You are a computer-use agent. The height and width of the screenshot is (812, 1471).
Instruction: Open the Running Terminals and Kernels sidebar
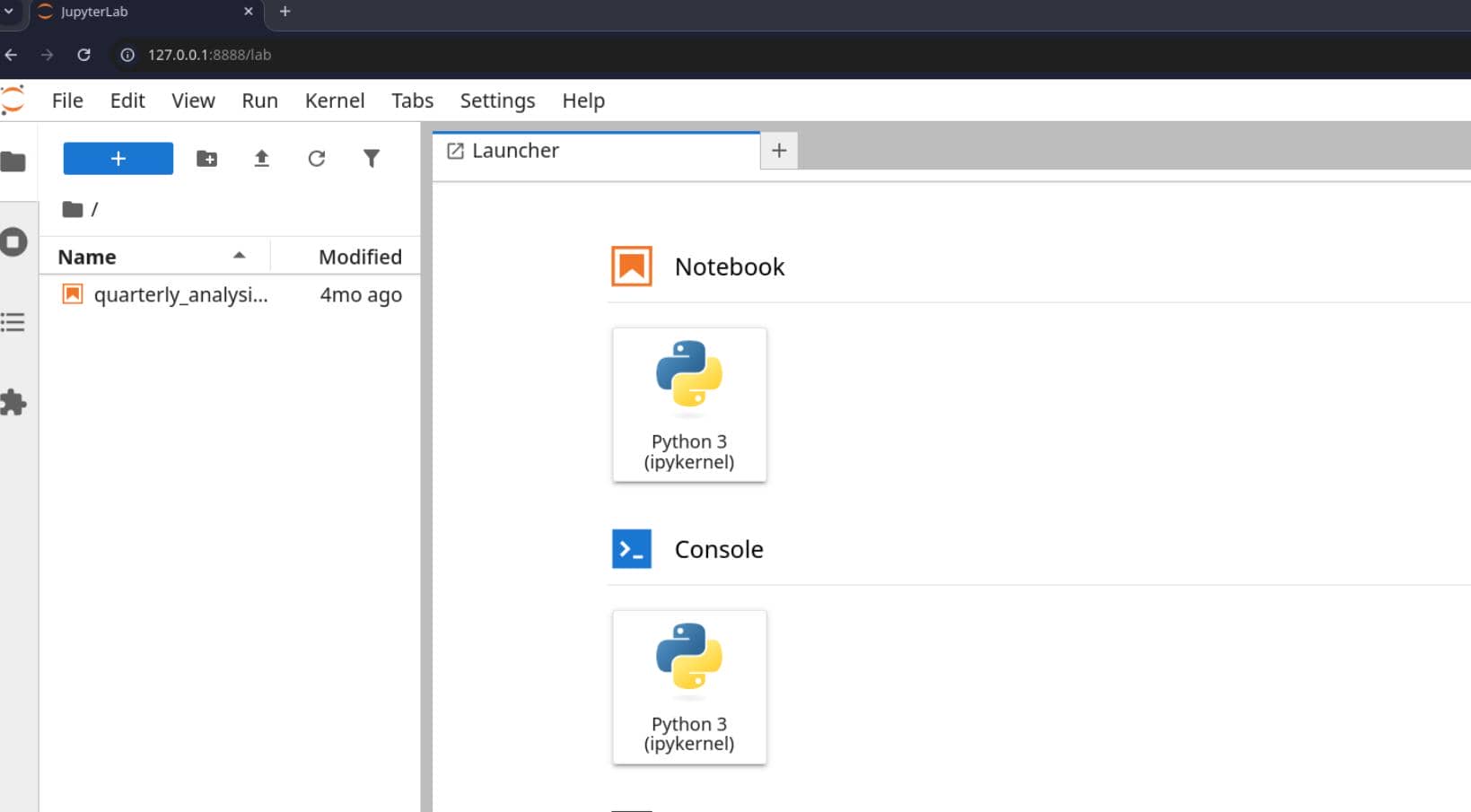click(x=13, y=242)
